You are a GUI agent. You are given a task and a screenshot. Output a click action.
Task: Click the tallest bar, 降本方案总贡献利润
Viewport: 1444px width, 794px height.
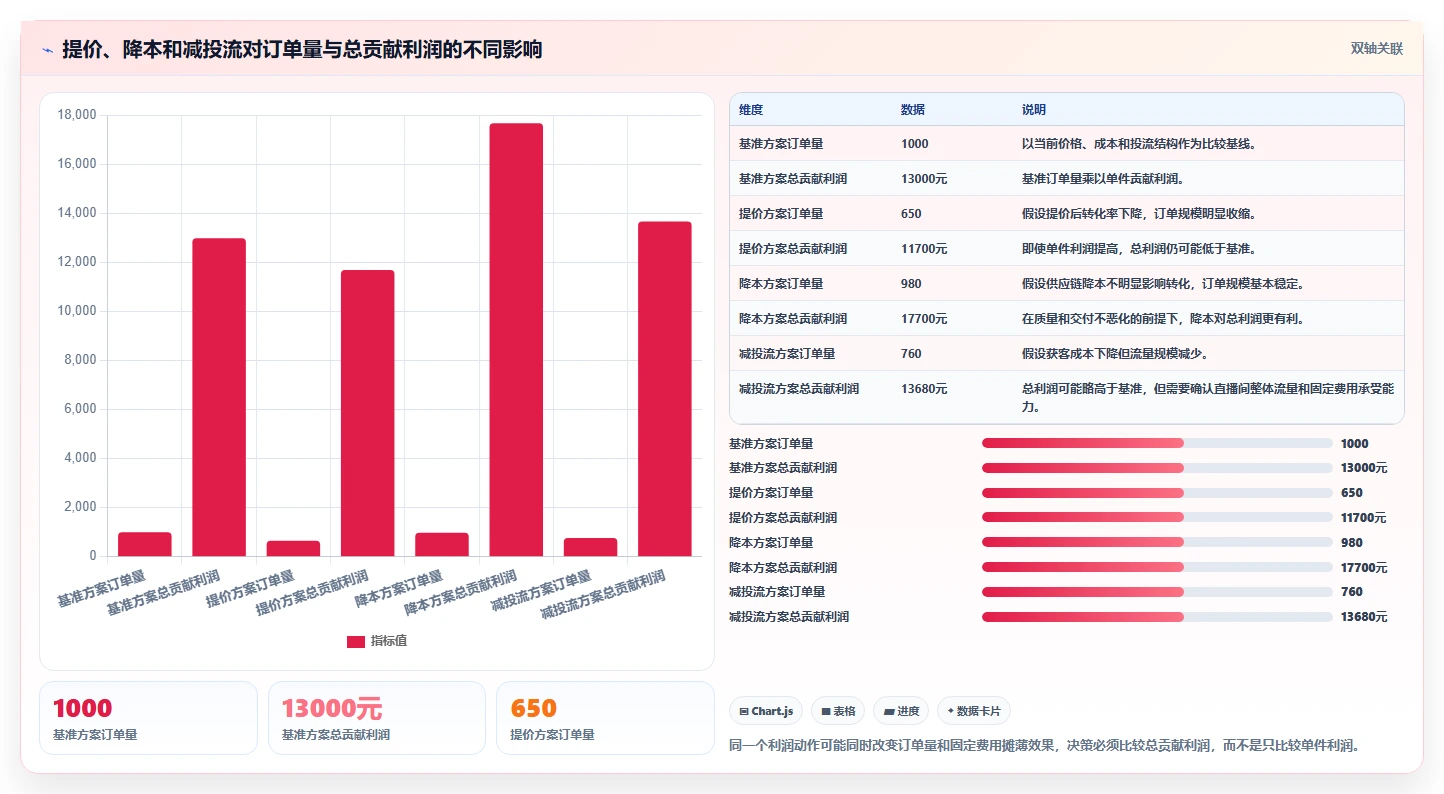click(x=516, y=340)
